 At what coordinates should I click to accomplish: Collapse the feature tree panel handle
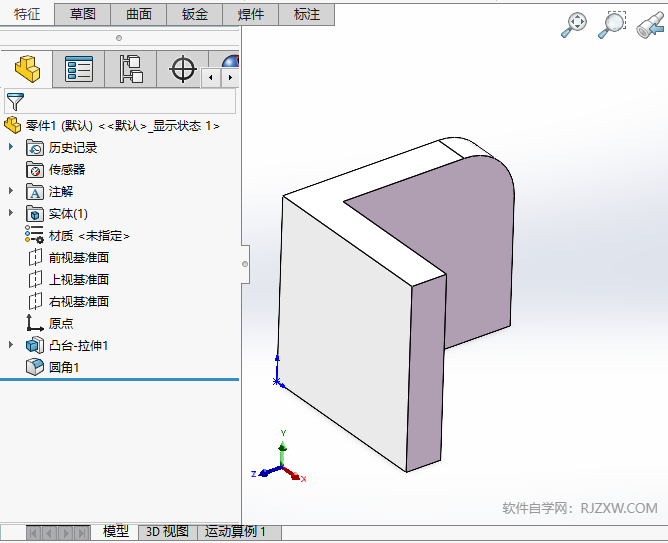[x=245, y=264]
